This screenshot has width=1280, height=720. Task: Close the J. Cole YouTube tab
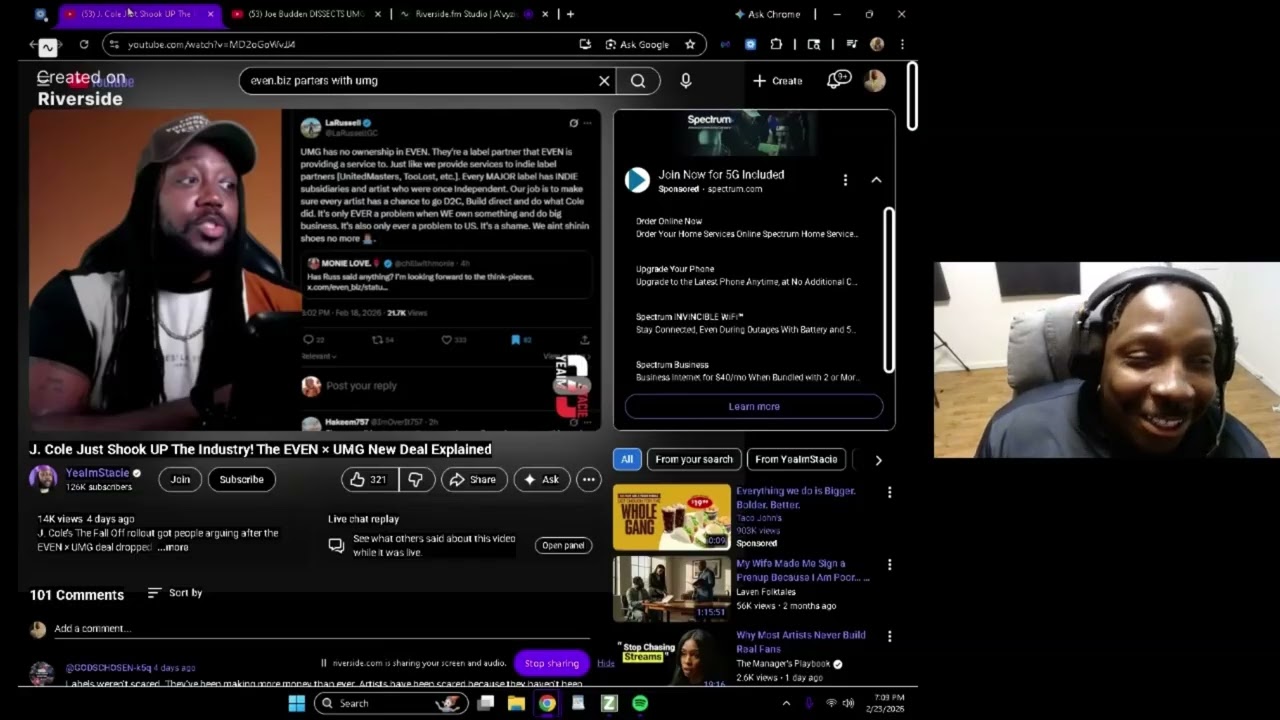pos(210,14)
